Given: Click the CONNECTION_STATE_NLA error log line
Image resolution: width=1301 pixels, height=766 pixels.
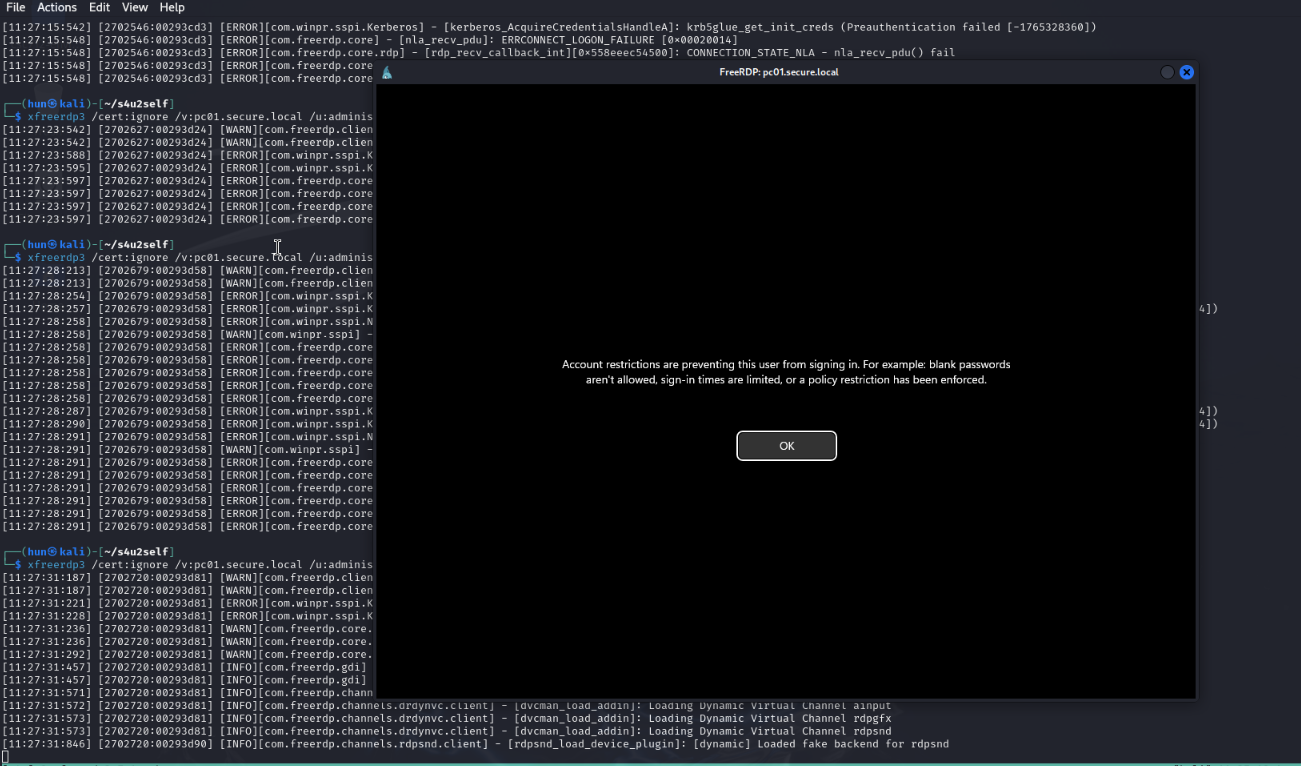Looking at the screenshot, I should (x=600, y=53).
